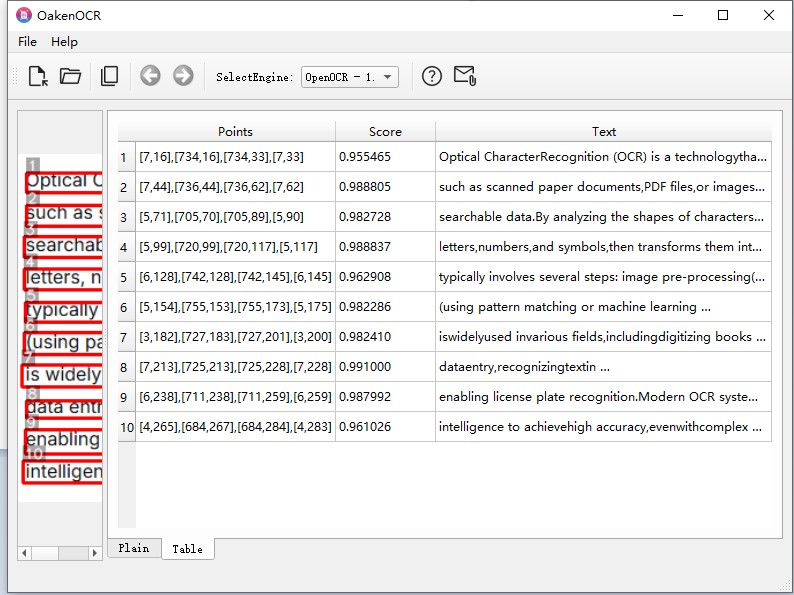Viewport: 794px width, 595px height.
Task: Select the Table tab
Action: pyautogui.click(x=187, y=549)
